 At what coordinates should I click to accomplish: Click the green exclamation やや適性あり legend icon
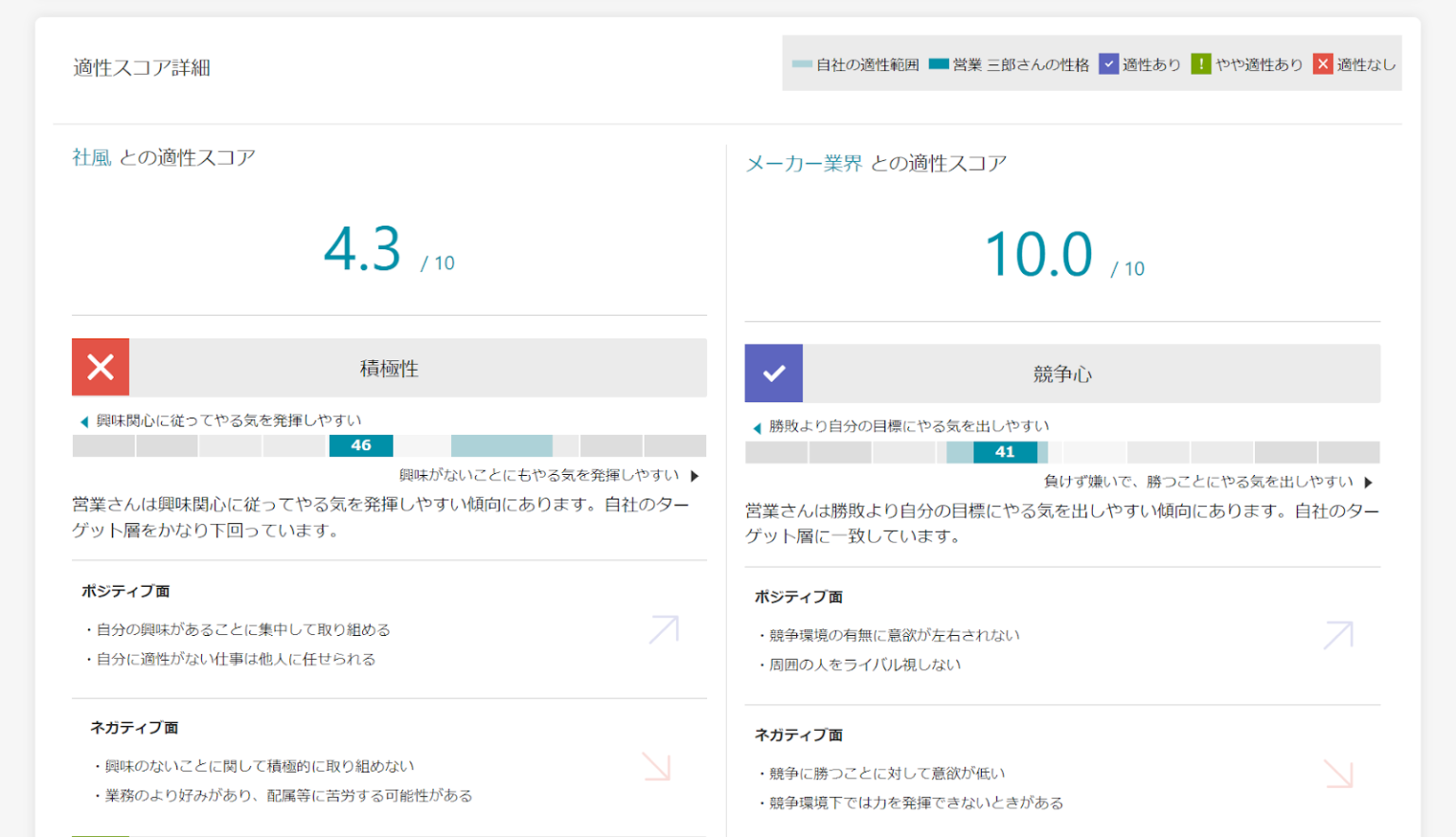point(1201,64)
